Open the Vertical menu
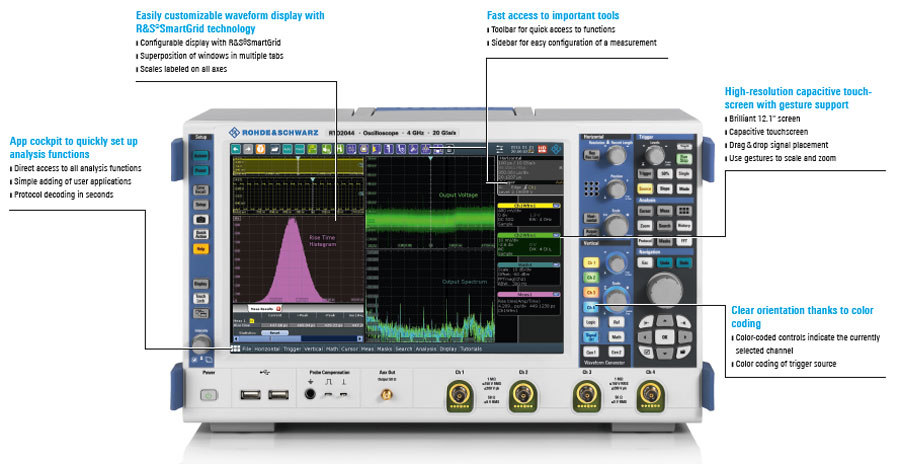The image size is (900, 464). click(x=313, y=349)
